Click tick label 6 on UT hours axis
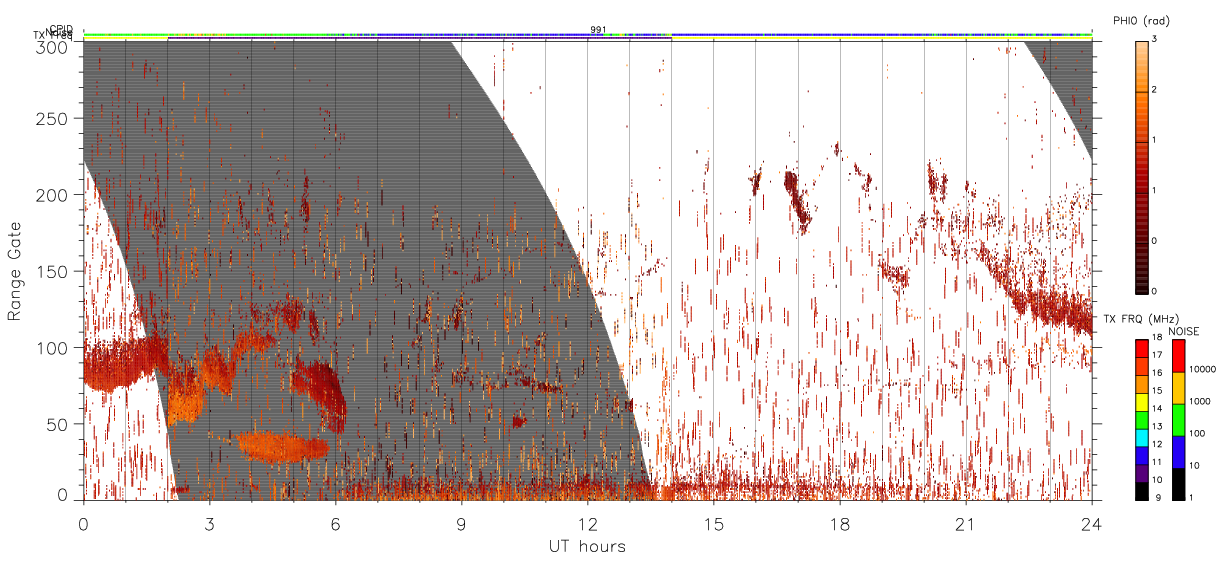The width and height of the screenshot is (1228, 567). [x=335, y=525]
